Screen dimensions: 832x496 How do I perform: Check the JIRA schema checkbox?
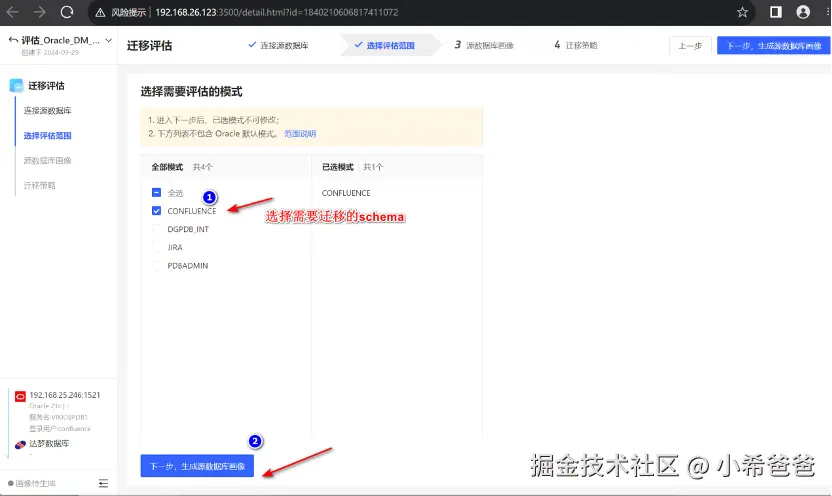coord(157,247)
